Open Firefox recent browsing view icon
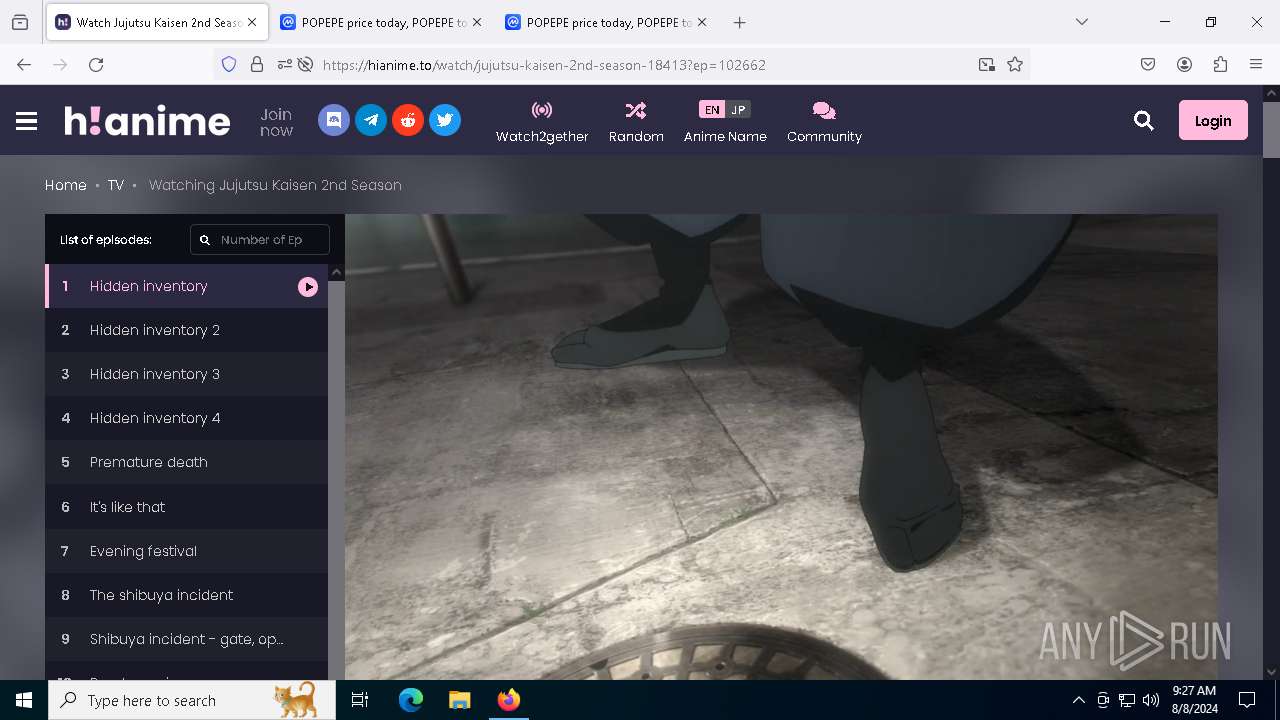 (x=20, y=22)
